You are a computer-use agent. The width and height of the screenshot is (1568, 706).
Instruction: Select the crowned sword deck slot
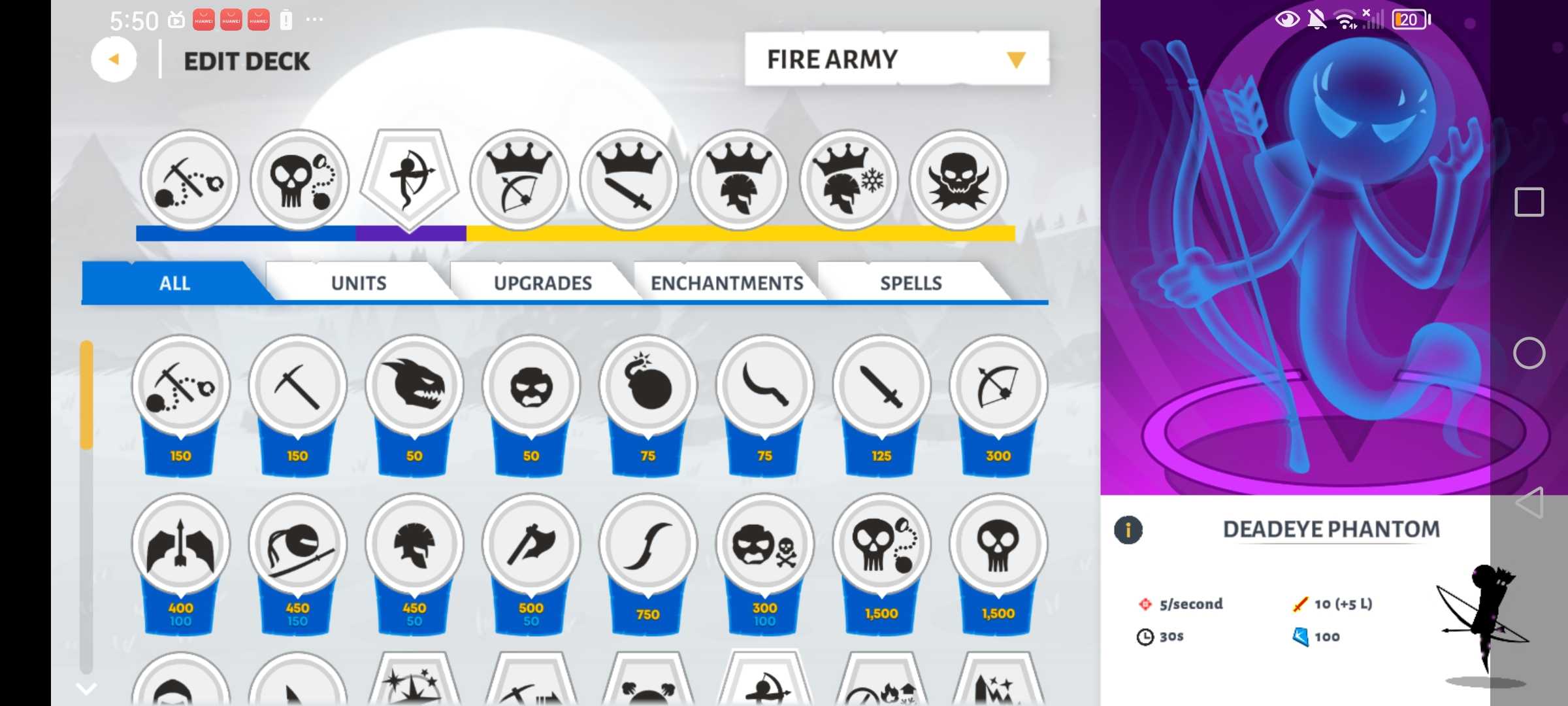point(629,180)
